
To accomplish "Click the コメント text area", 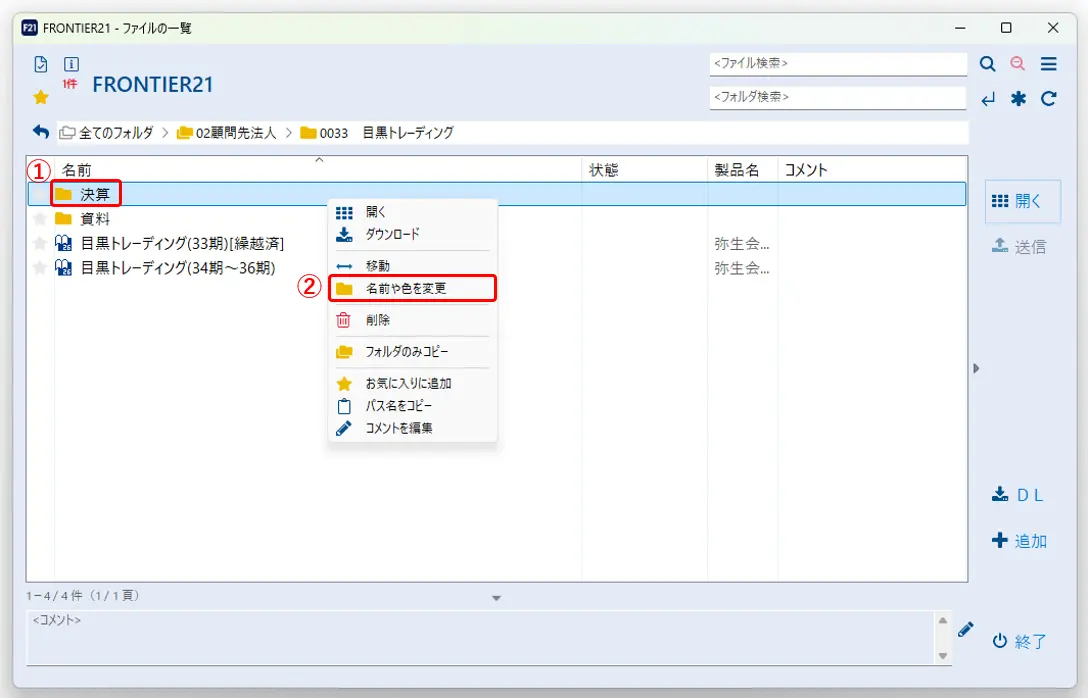I will point(480,637).
